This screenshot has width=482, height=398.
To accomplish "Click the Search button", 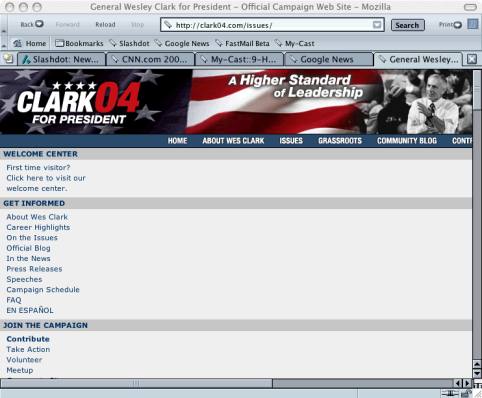I will pos(407,25).
